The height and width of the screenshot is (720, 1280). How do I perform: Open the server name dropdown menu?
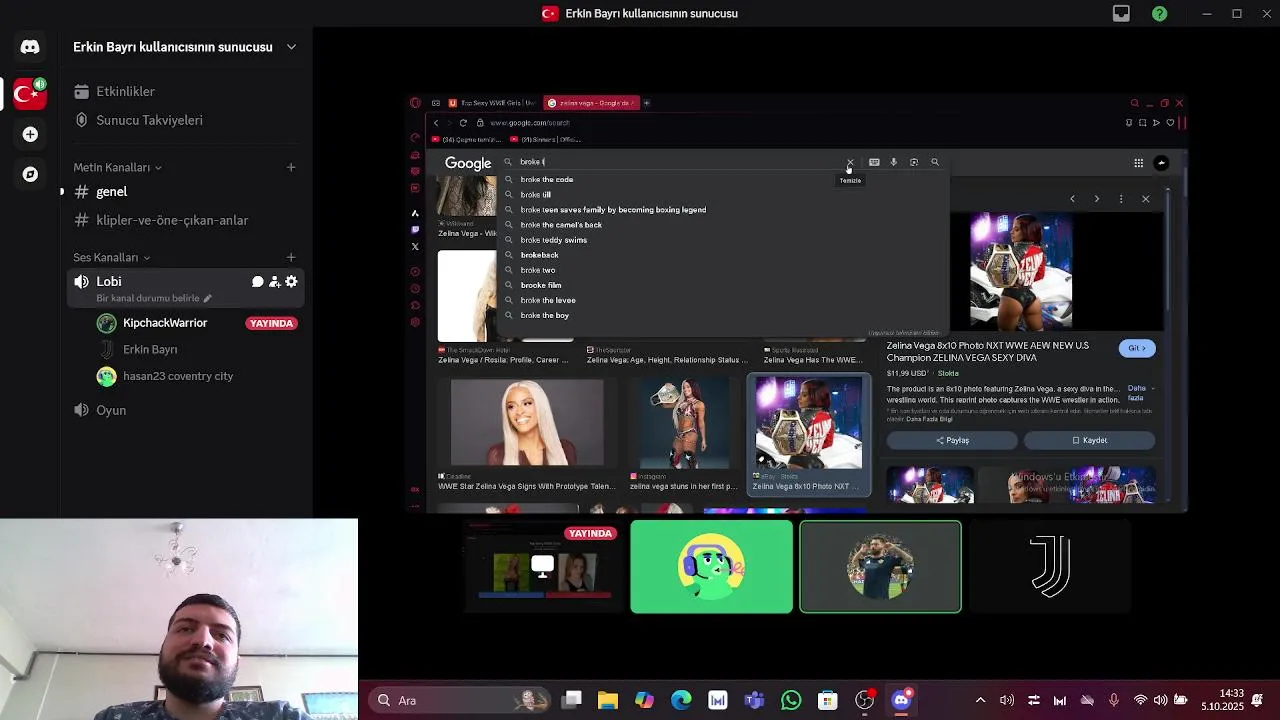291,47
